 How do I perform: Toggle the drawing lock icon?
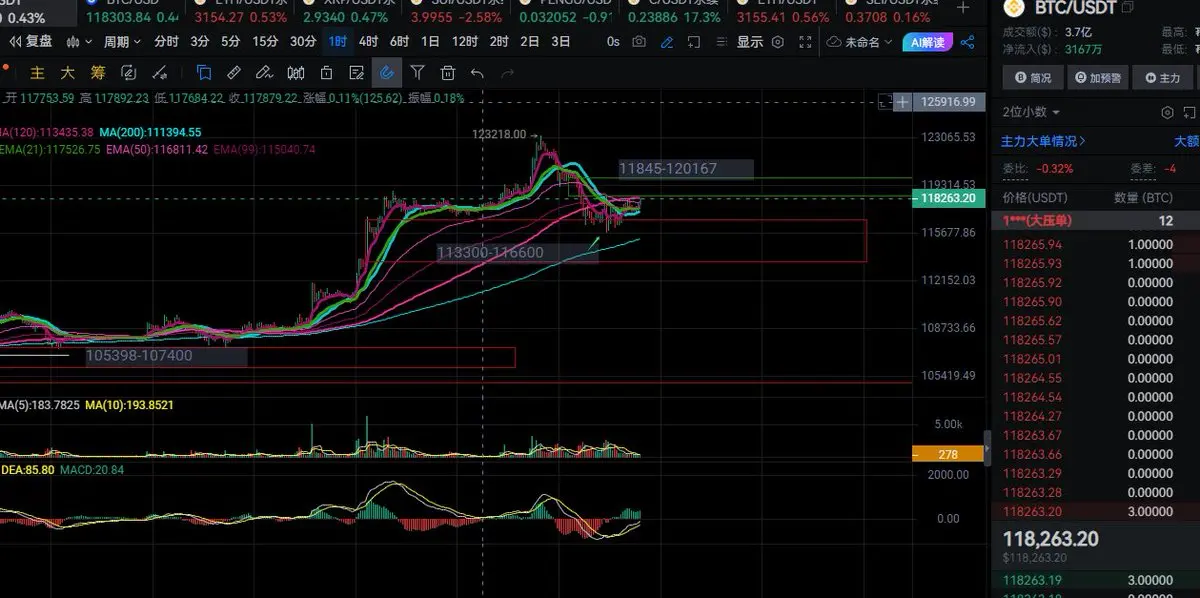tap(326, 72)
